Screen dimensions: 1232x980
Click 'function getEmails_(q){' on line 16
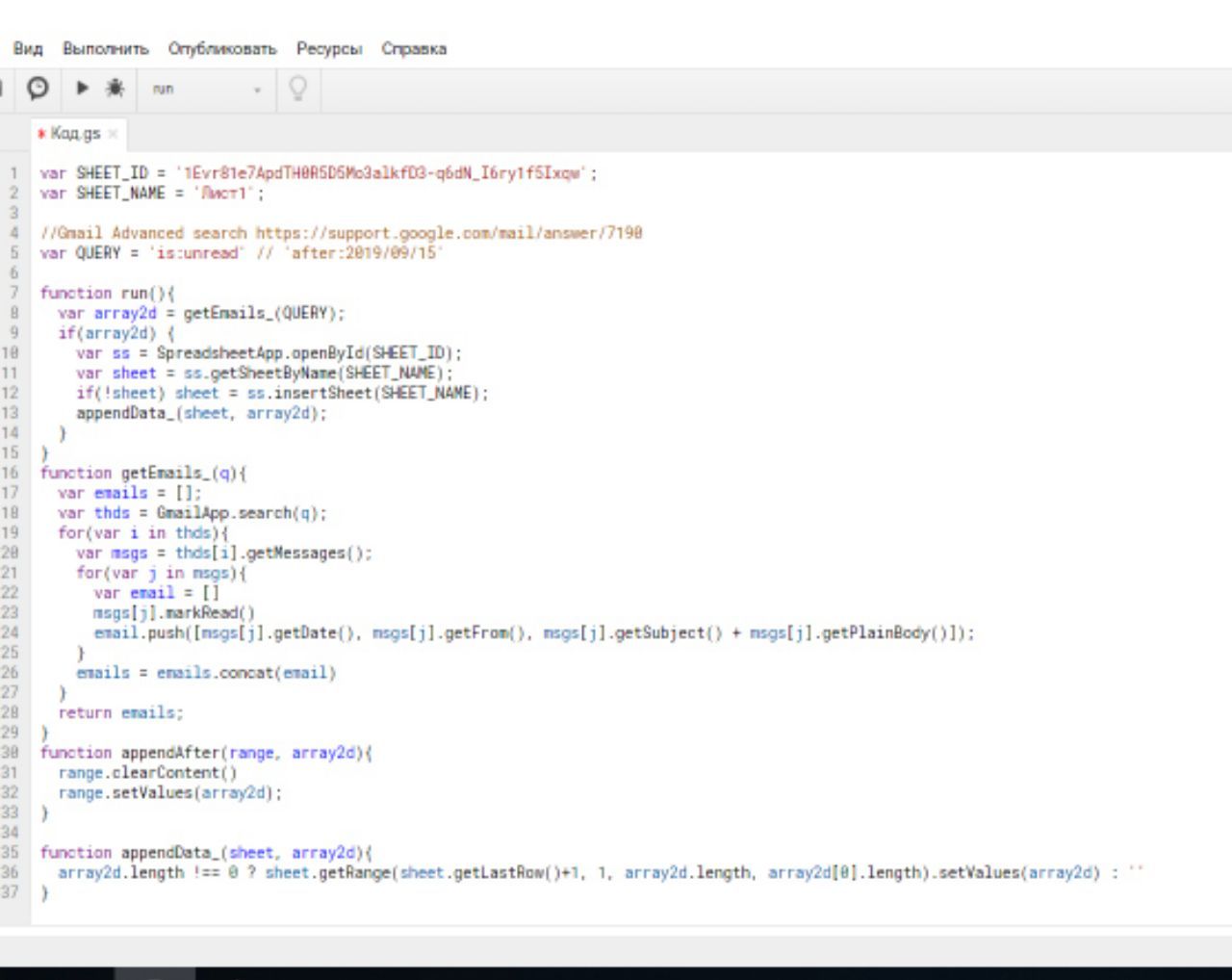pos(142,474)
